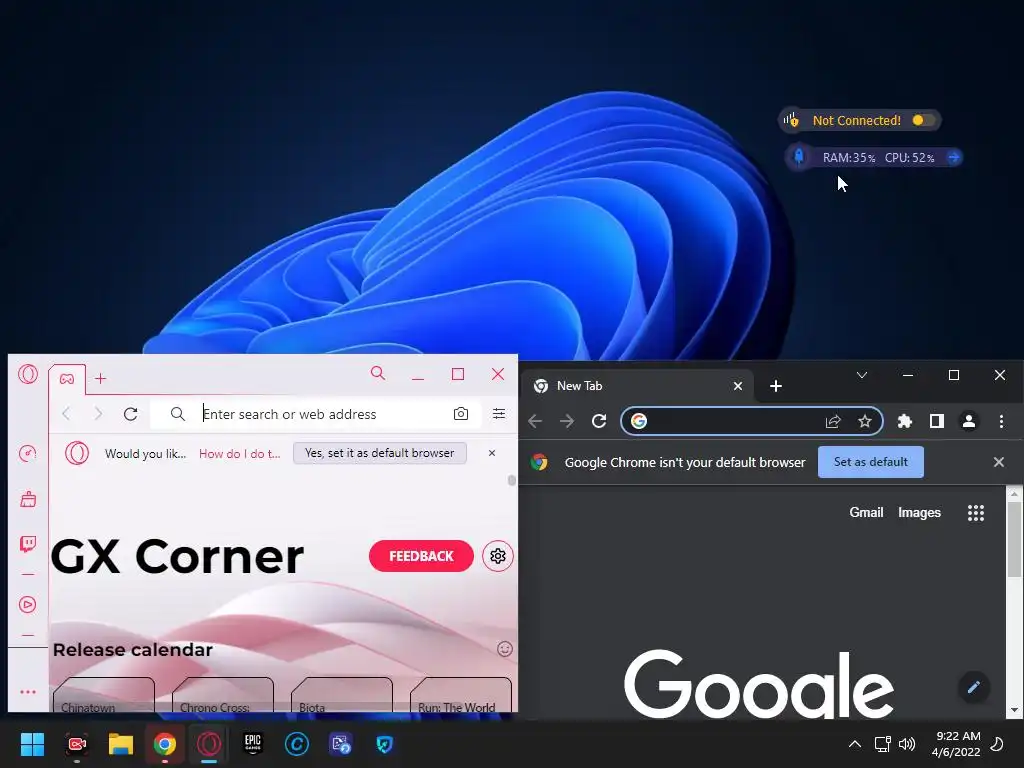Go forward in Chrome
This screenshot has width=1024, height=768.
pyautogui.click(x=567, y=421)
